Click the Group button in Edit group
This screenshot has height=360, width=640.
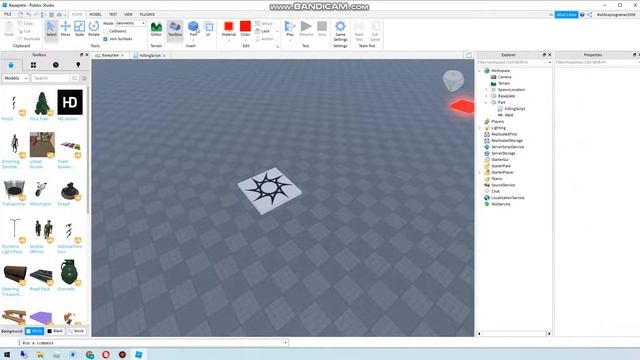[264, 23]
